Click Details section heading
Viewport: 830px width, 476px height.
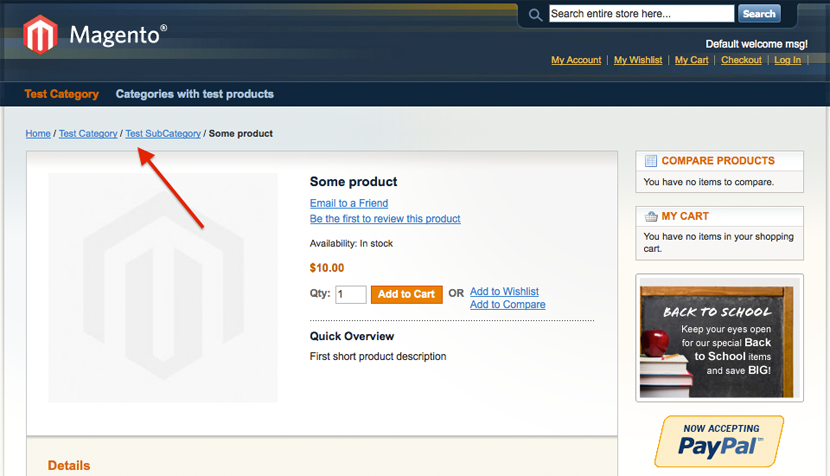point(69,465)
